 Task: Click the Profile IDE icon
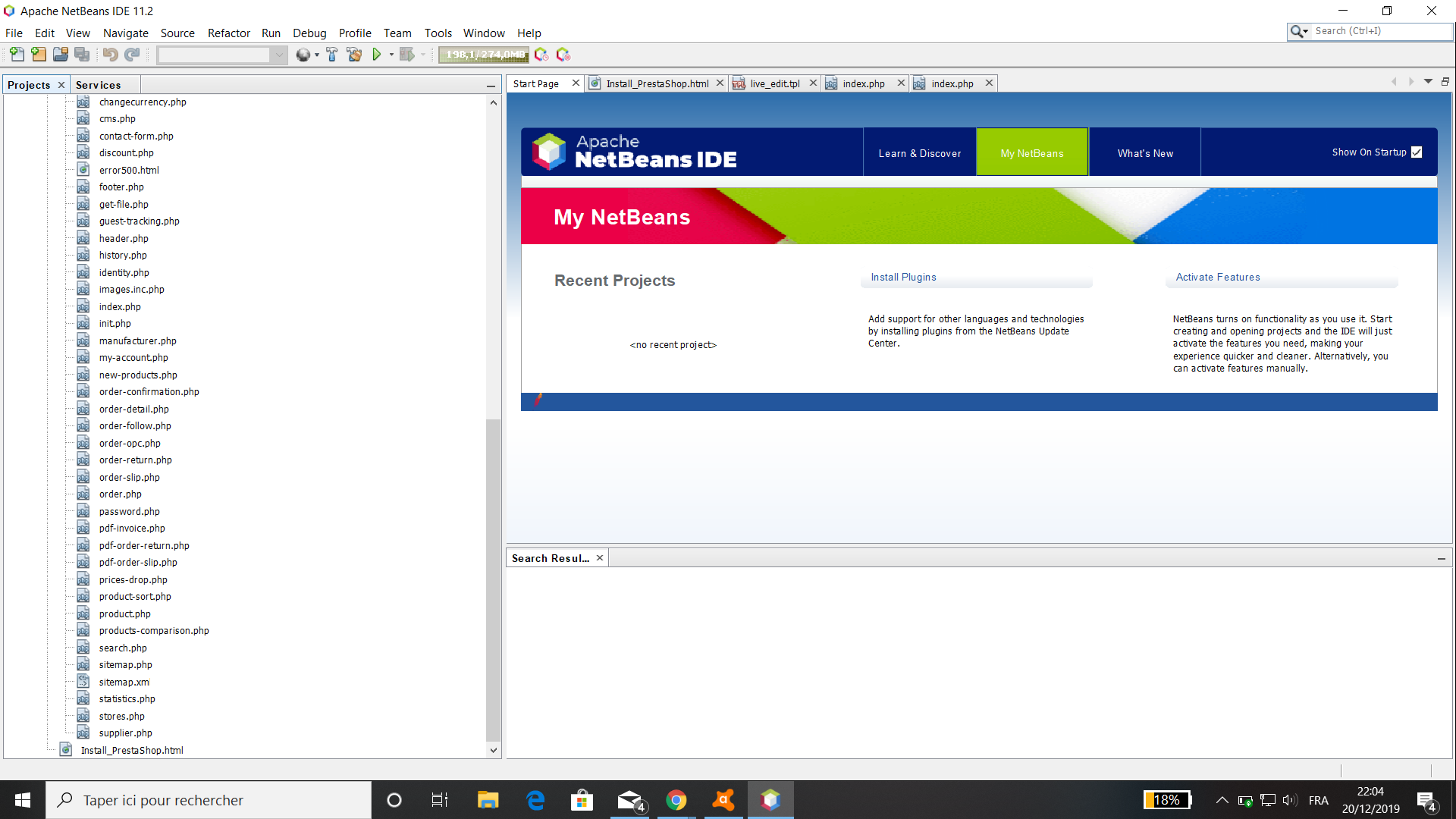click(541, 55)
